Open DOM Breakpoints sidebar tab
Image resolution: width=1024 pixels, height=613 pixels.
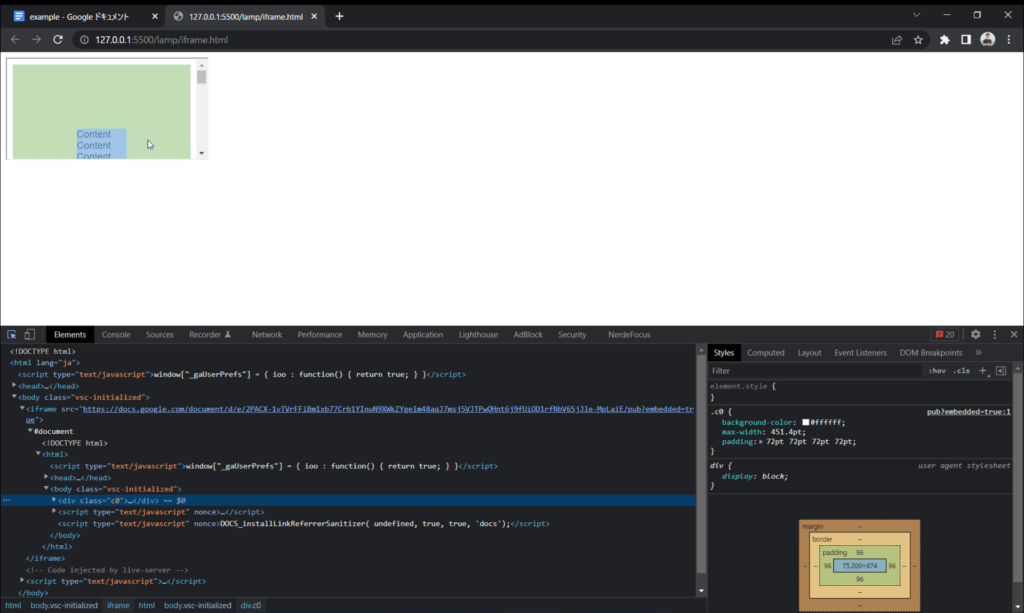(x=931, y=353)
